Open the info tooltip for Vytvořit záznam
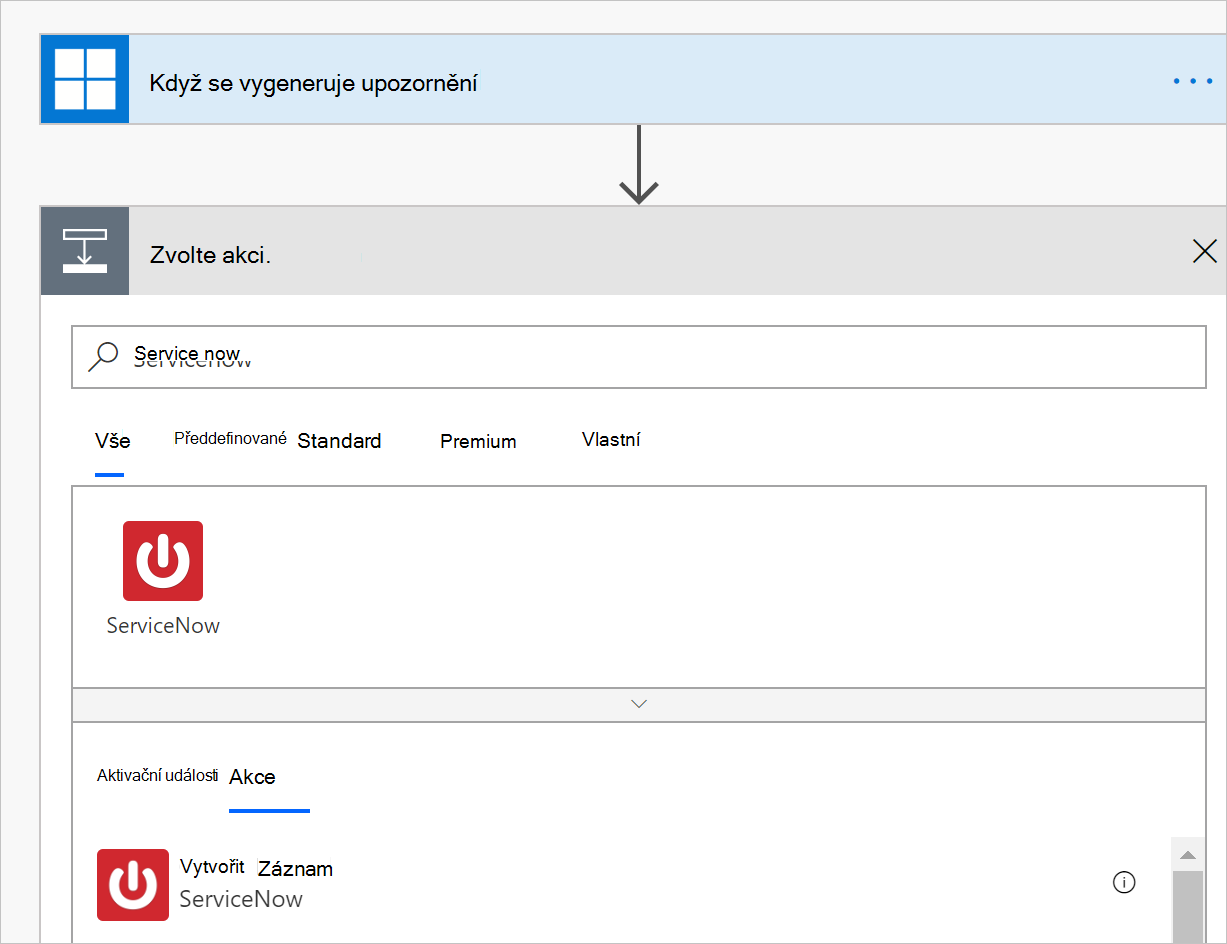The width and height of the screenshot is (1227, 944). (x=1124, y=882)
